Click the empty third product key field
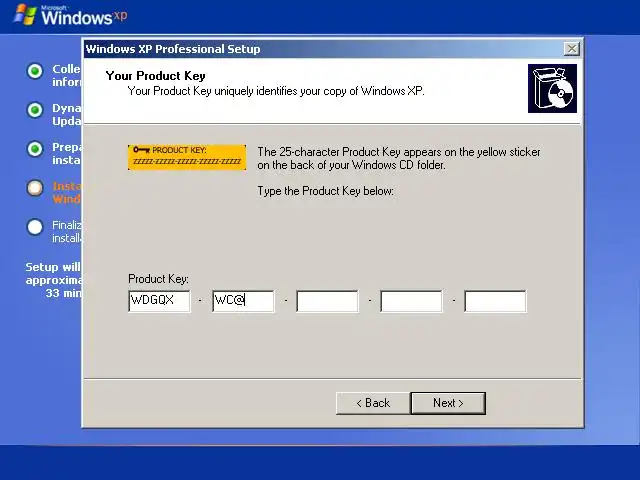This screenshot has height=480, width=640. pyautogui.click(x=327, y=301)
